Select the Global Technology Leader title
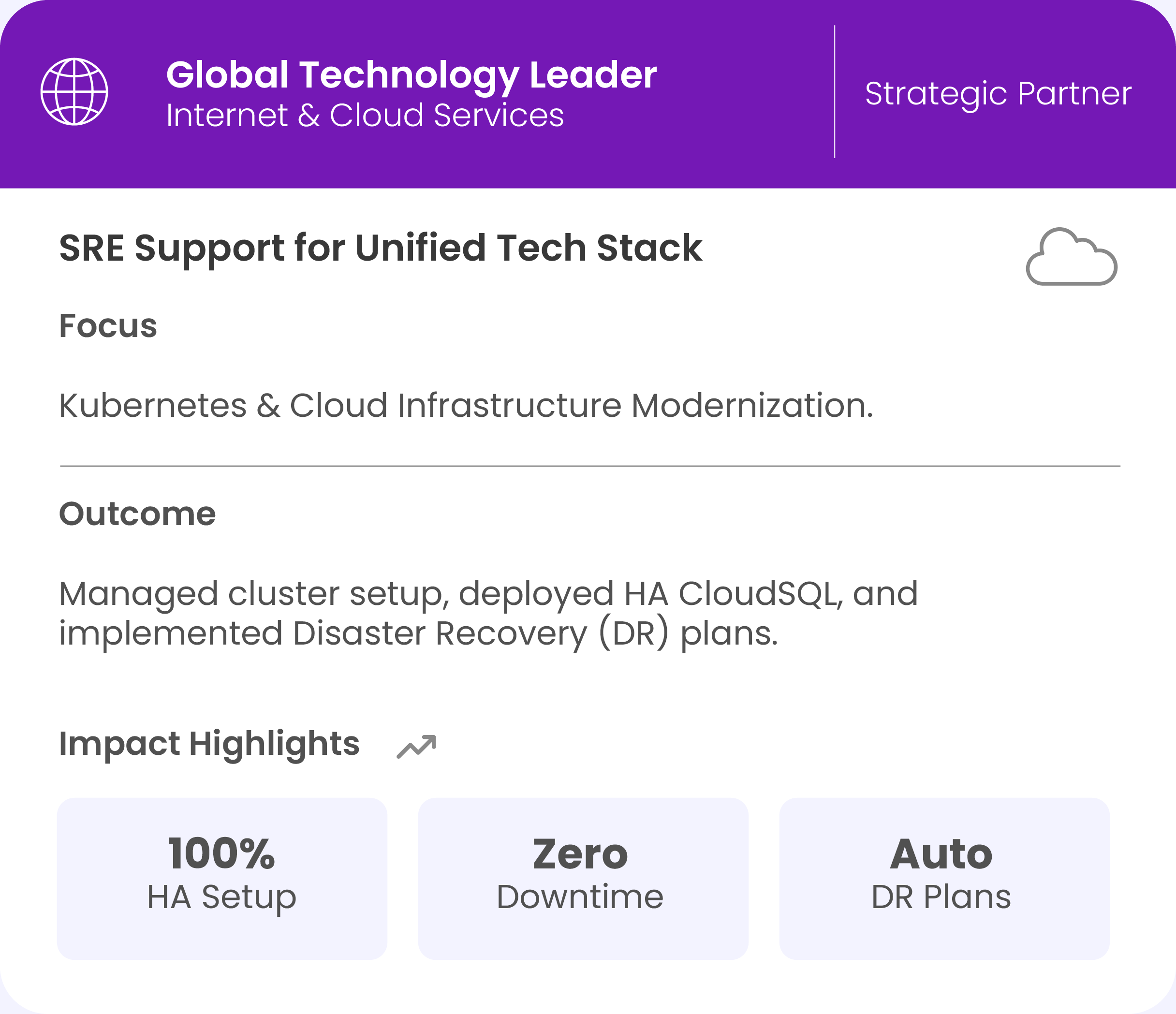The width and height of the screenshot is (1176, 1014). coord(411,75)
